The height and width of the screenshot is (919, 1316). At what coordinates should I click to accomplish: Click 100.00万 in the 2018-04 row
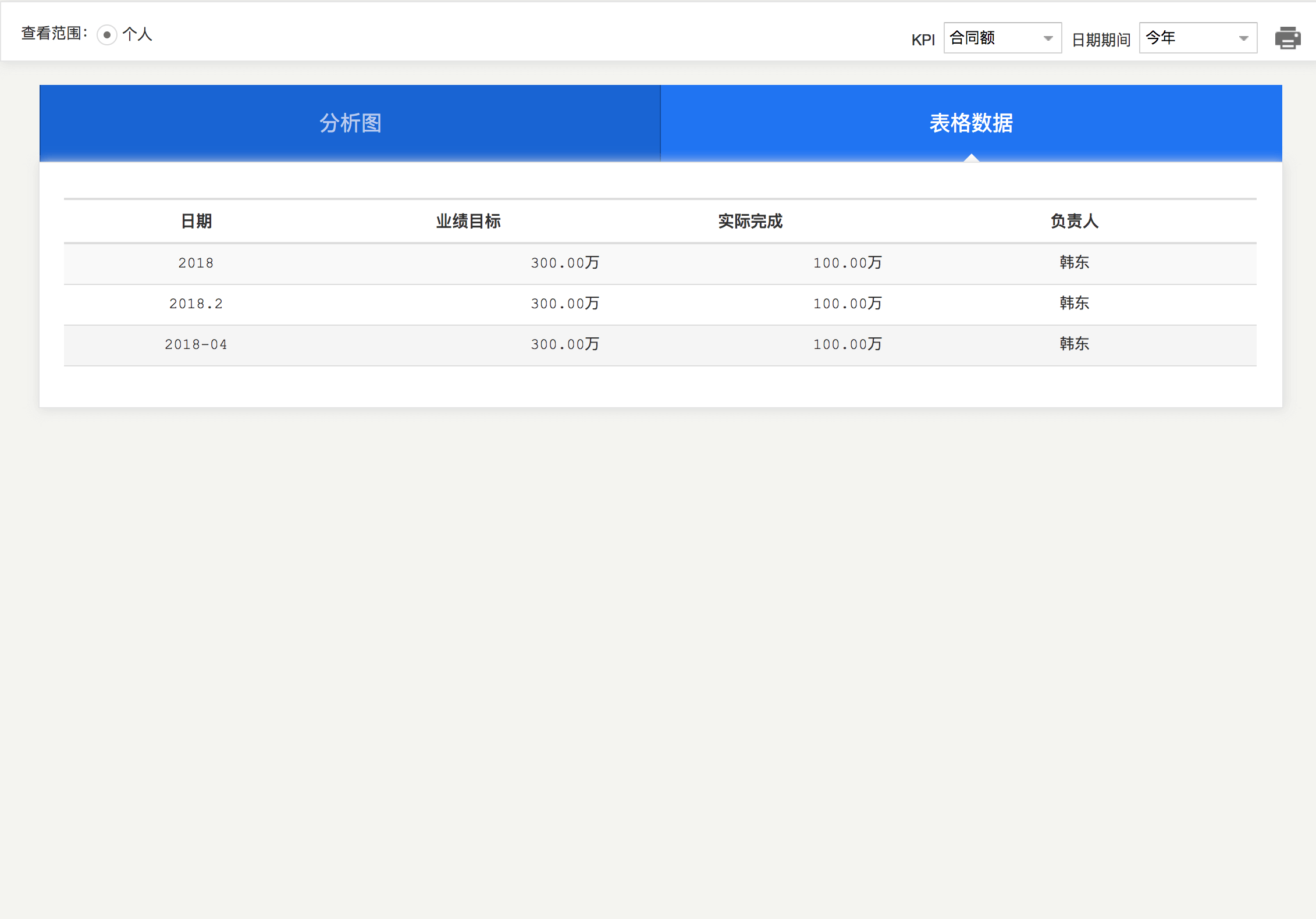(848, 344)
